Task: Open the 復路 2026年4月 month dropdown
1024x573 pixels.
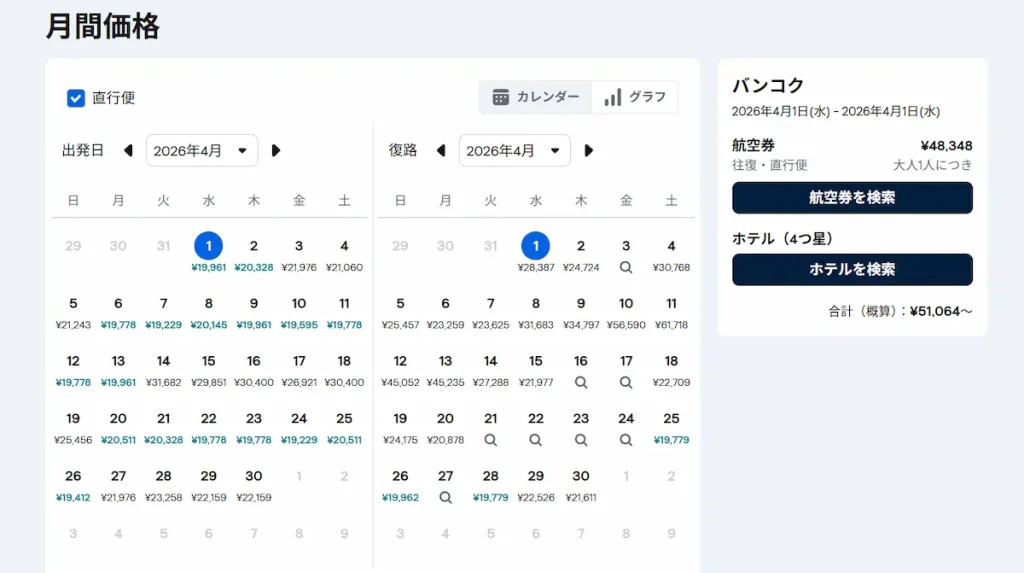Action: pos(515,151)
